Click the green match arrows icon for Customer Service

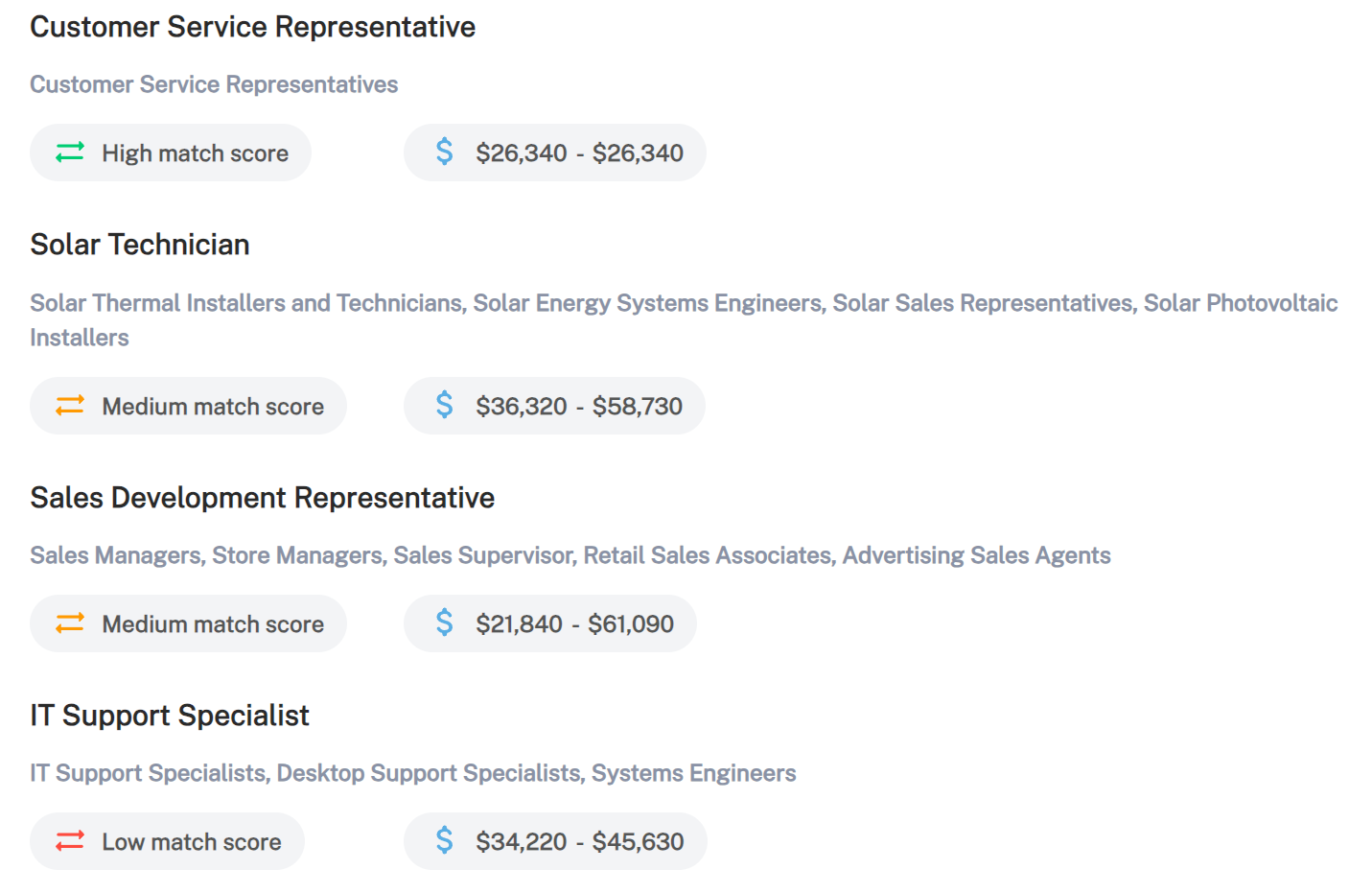[70, 153]
